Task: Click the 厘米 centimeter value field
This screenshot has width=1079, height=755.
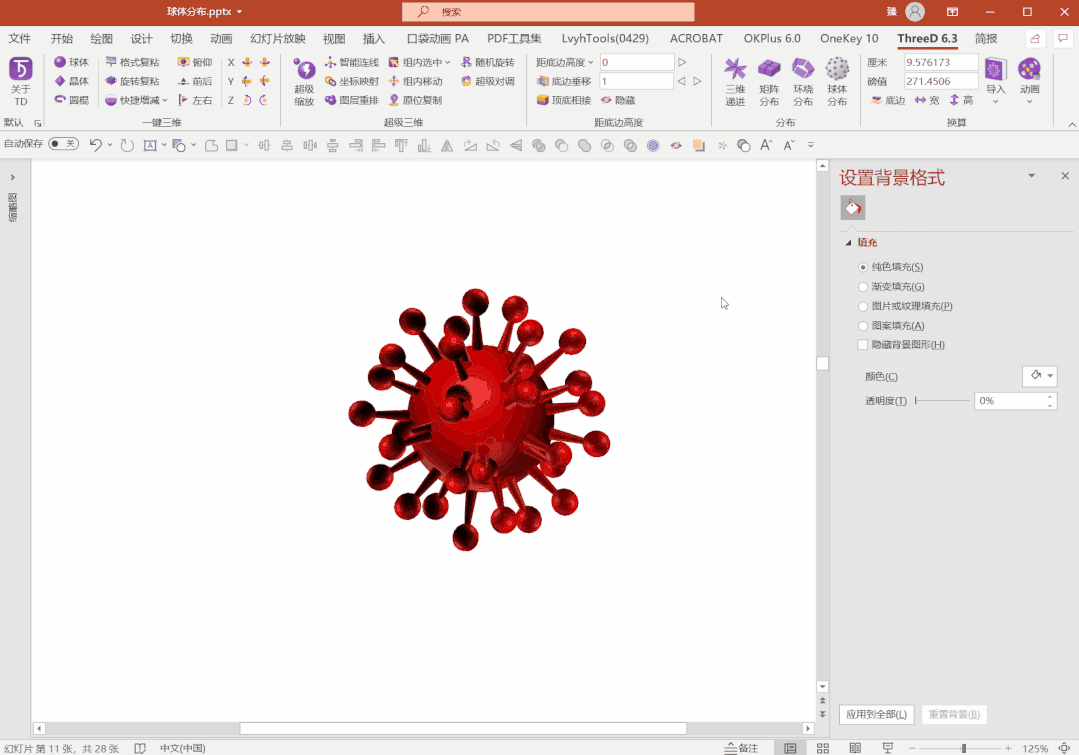Action: click(x=941, y=62)
